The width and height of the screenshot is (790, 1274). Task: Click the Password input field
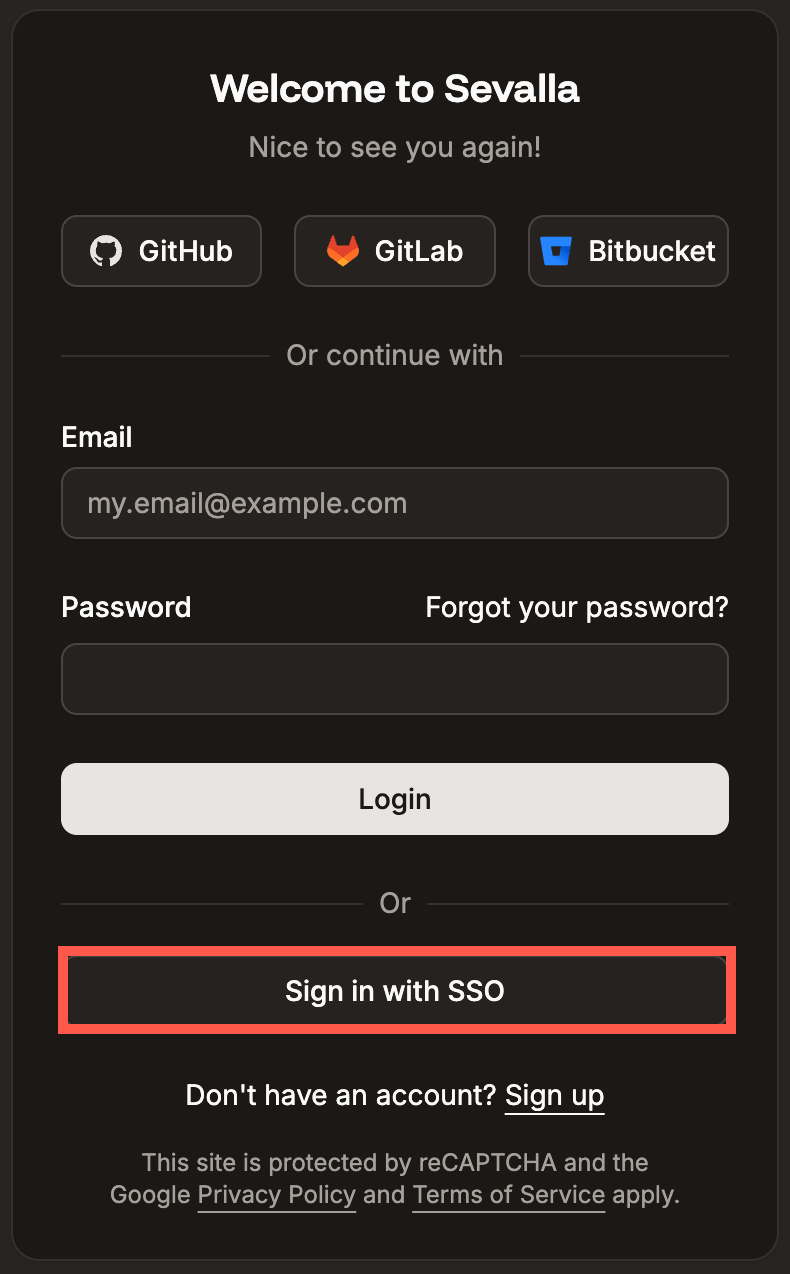coord(395,679)
